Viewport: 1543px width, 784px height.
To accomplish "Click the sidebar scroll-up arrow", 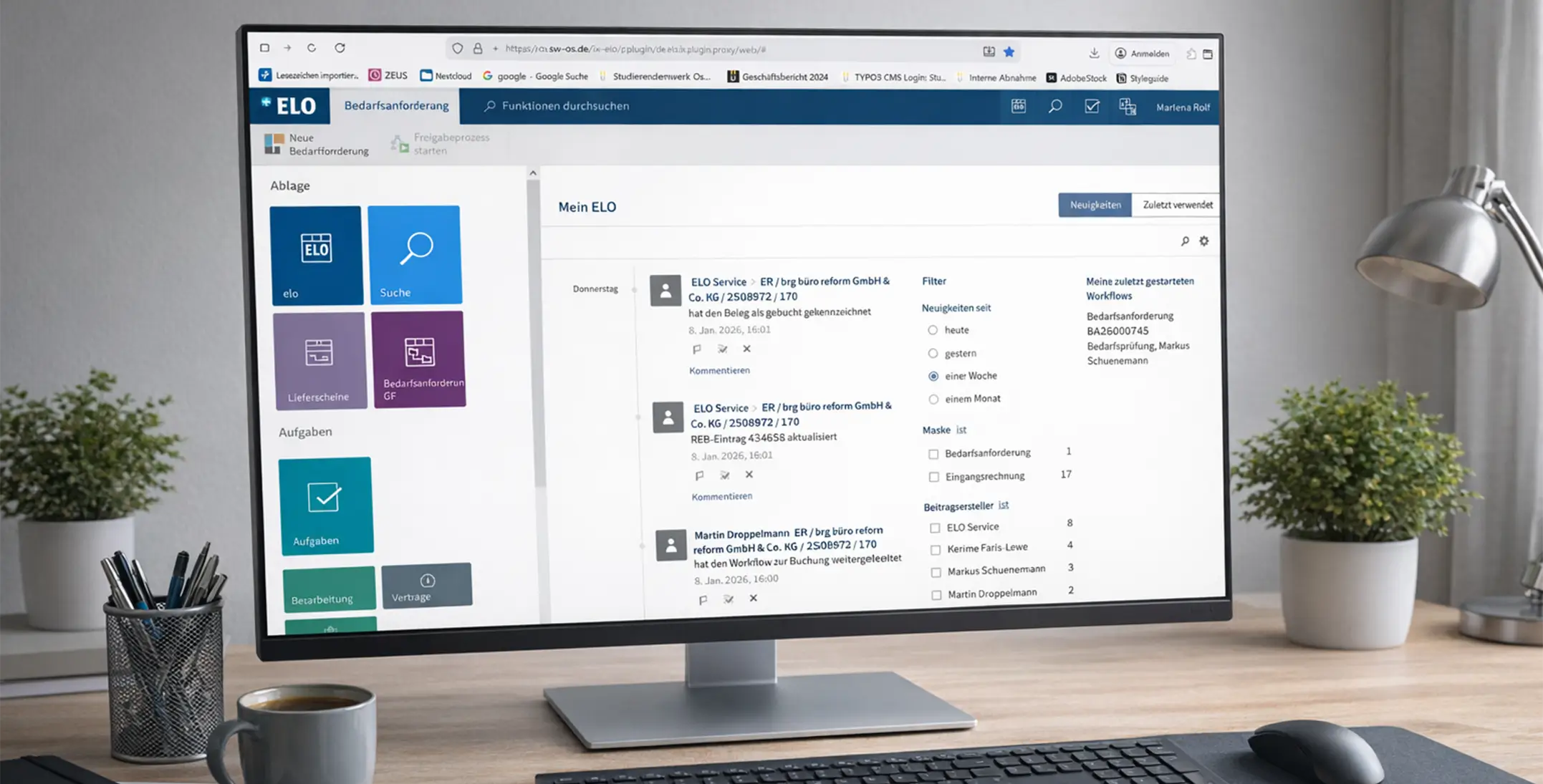I will point(532,173).
